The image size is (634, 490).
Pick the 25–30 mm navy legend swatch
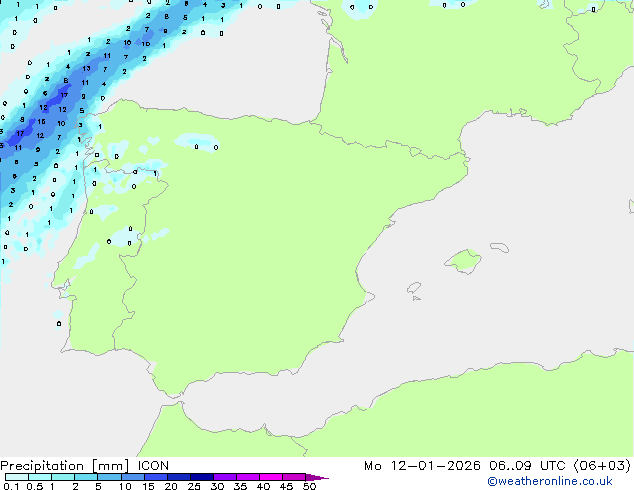click(x=202, y=477)
